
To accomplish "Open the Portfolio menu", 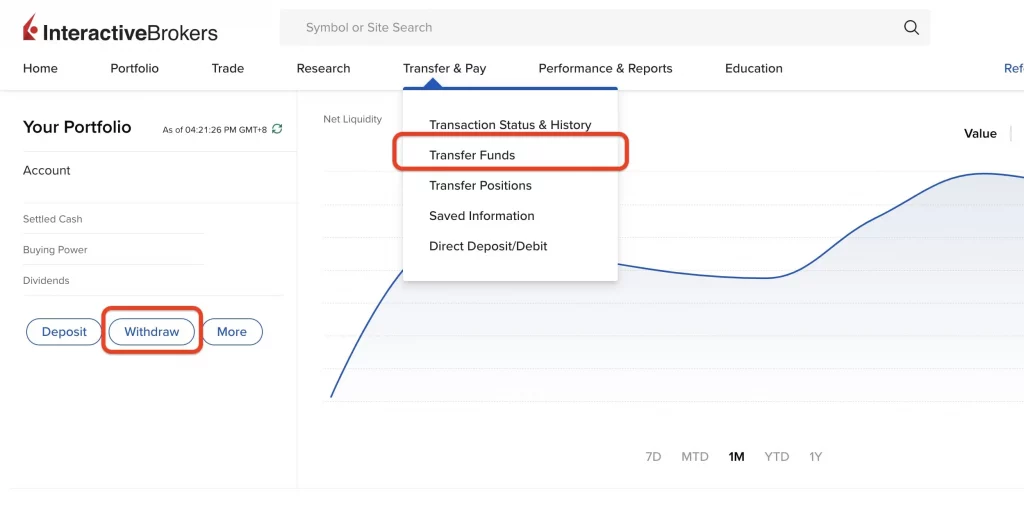I will pyautogui.click(x=134, y=68).
